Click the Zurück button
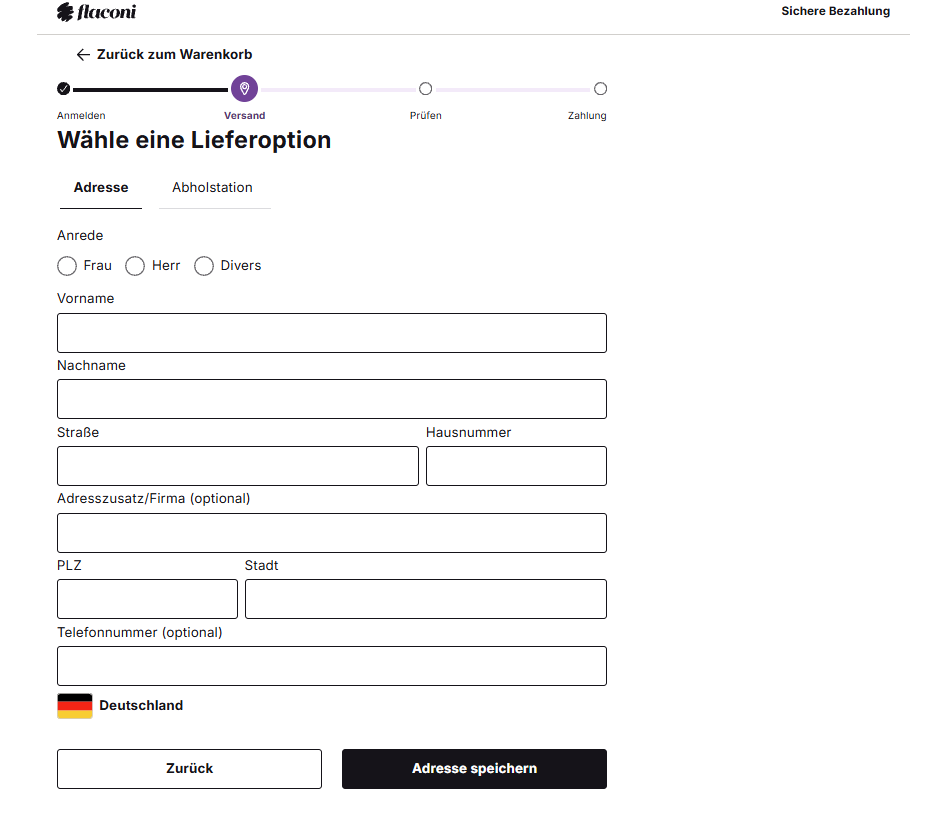Viewport: 945px width, 820px height. click(x=190, y=769)
